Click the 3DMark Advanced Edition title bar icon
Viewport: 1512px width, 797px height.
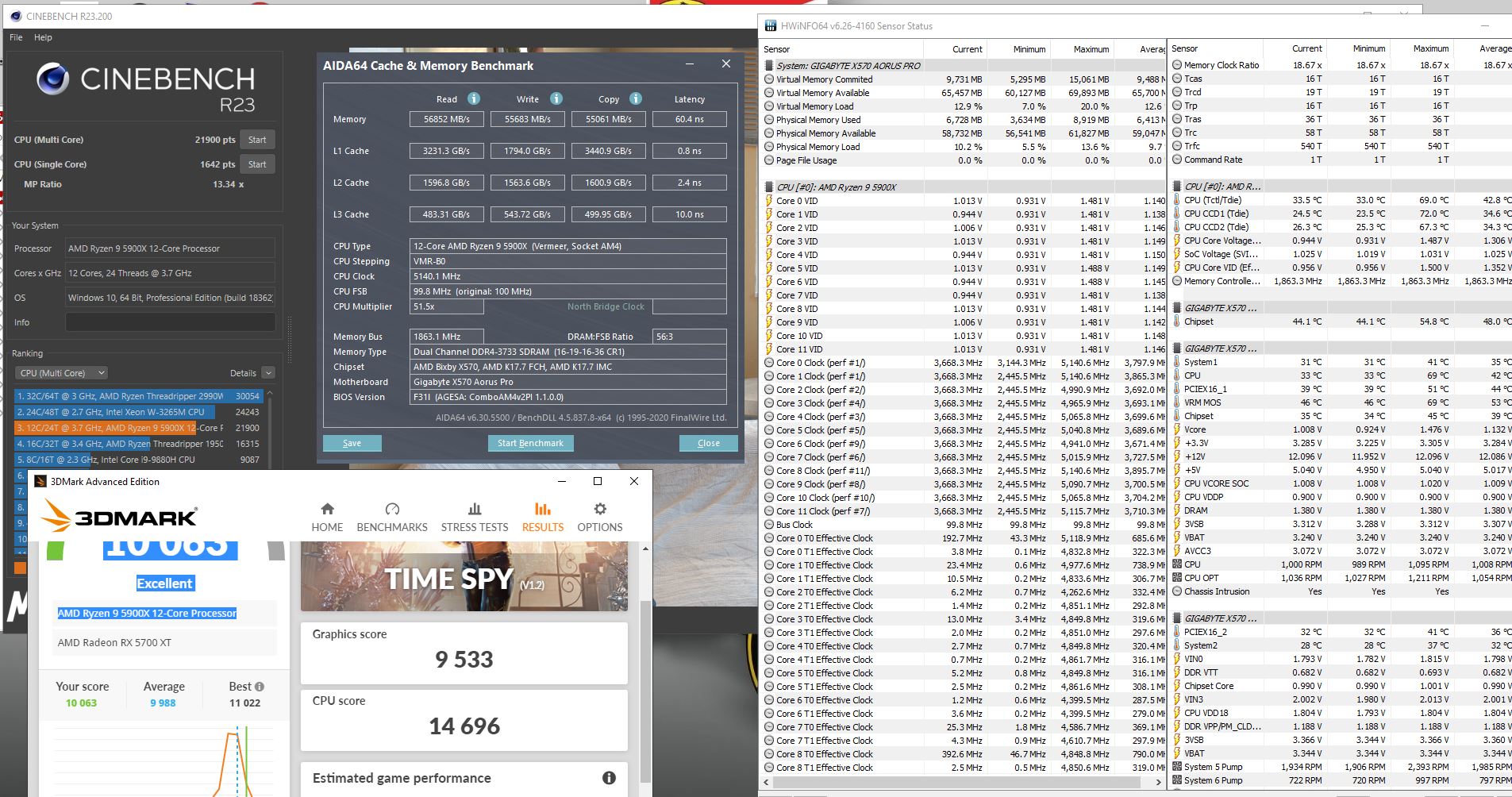(x=40, y=481)
